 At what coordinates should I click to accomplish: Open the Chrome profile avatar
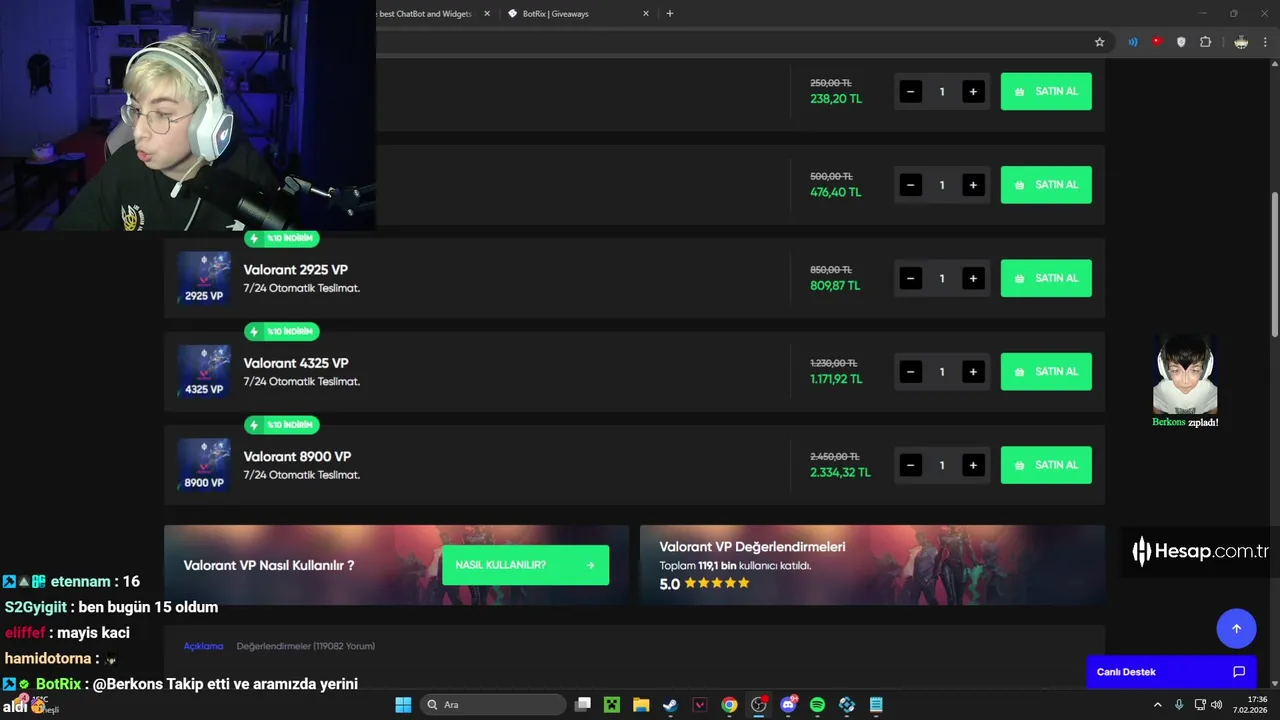pos(1241,42)
